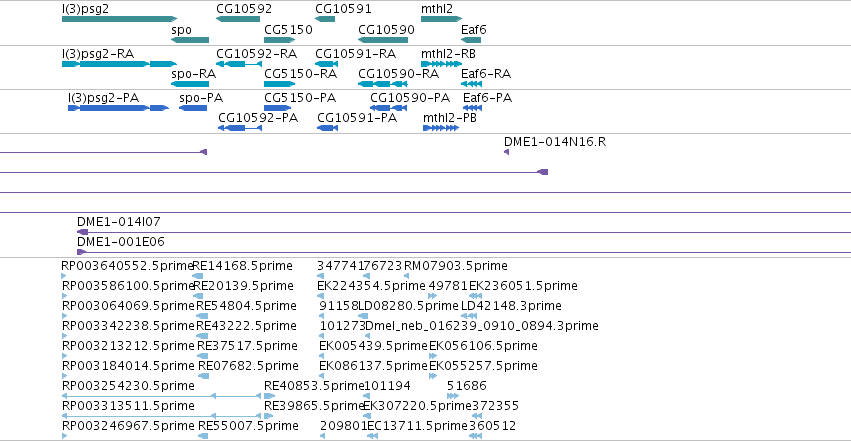Select the CG5150-RA transcript bar
Image resolution: width=851 pixels, height=441 pixels.
280,84
